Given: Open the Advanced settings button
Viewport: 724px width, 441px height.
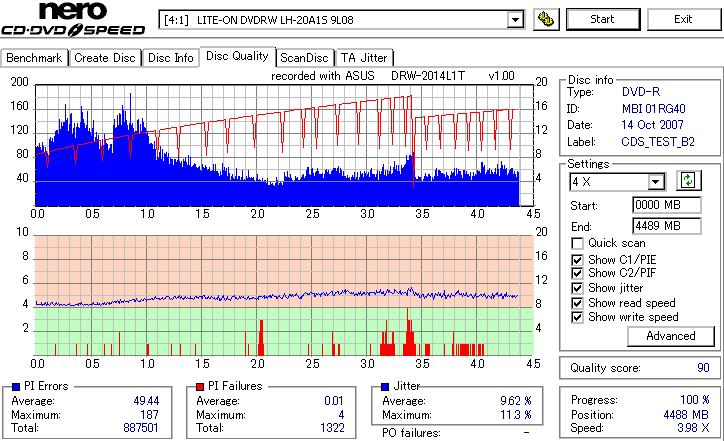Looking at the screenshot, I should pyautogui.click(x=670, y=336).
